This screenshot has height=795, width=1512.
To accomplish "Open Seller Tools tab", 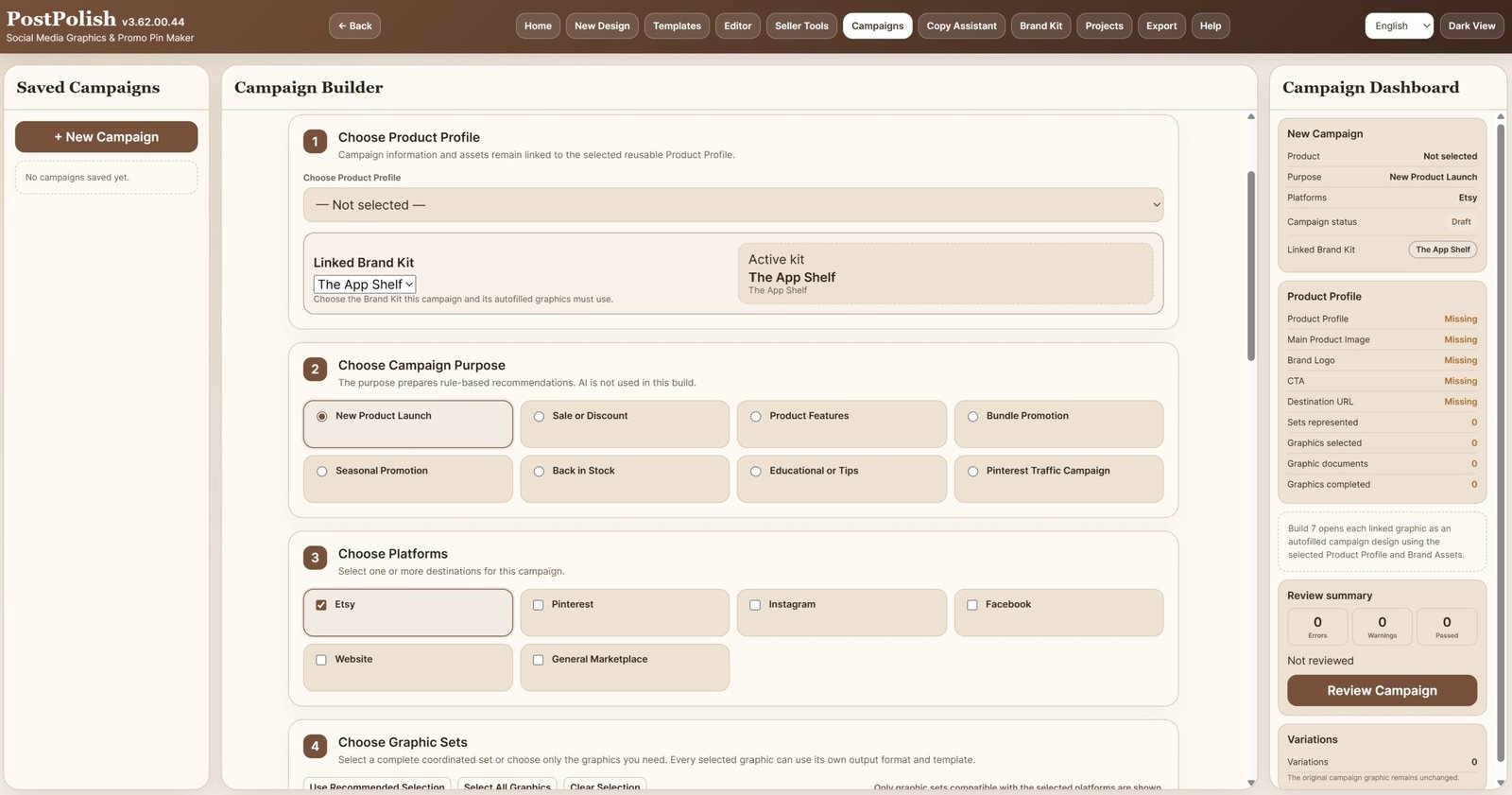I will pos(801,26).
